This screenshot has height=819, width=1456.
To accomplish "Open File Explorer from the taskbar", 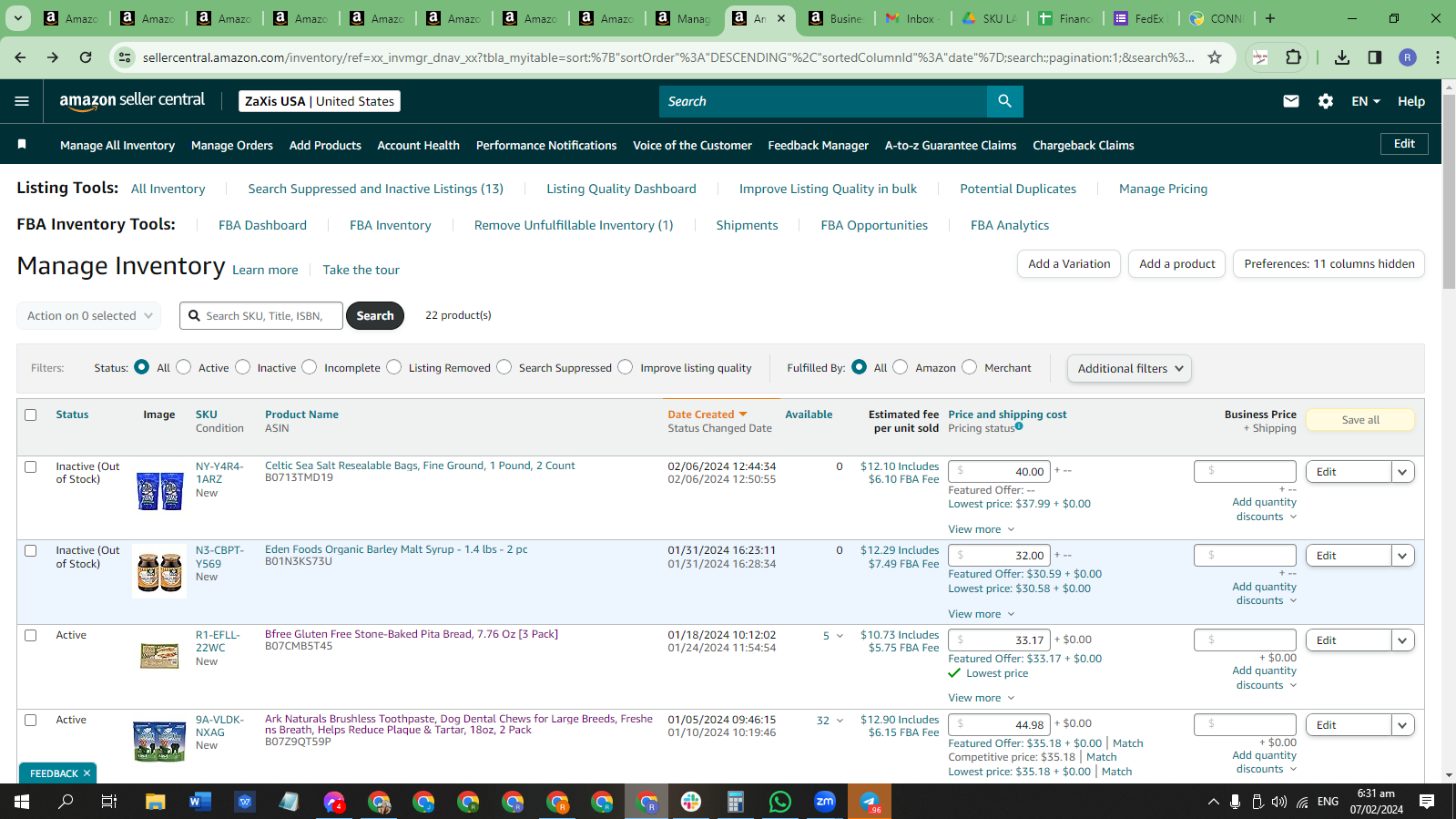I will [156, 802].
